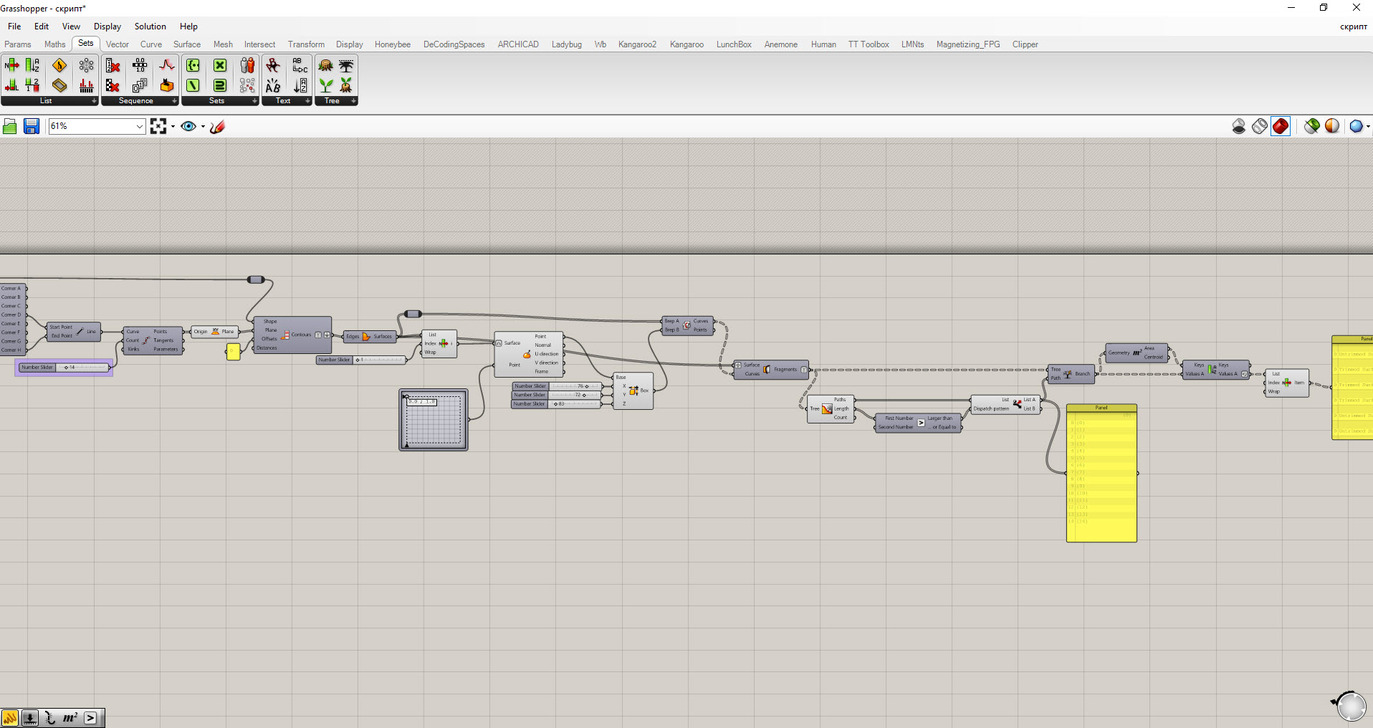The width and height of the screenshot is (1373, 728).
Task: Select the Box component
Action: click(633, 391)
